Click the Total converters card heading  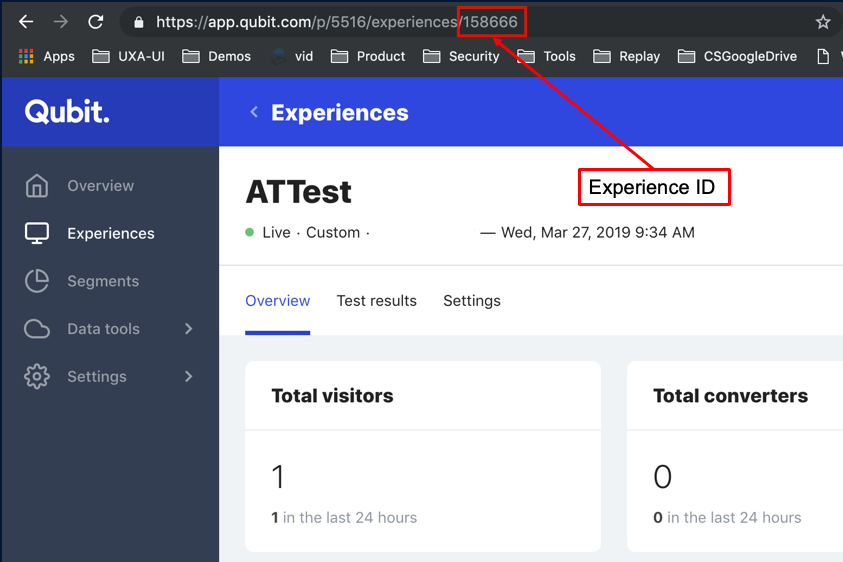coord(730,396)
